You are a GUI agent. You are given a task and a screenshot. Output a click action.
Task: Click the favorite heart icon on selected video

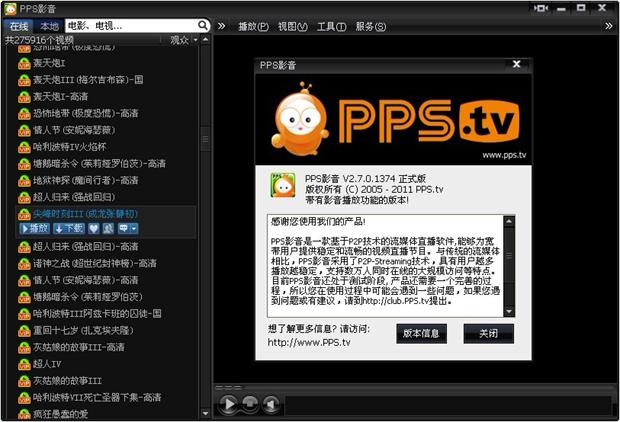(94, 228)
